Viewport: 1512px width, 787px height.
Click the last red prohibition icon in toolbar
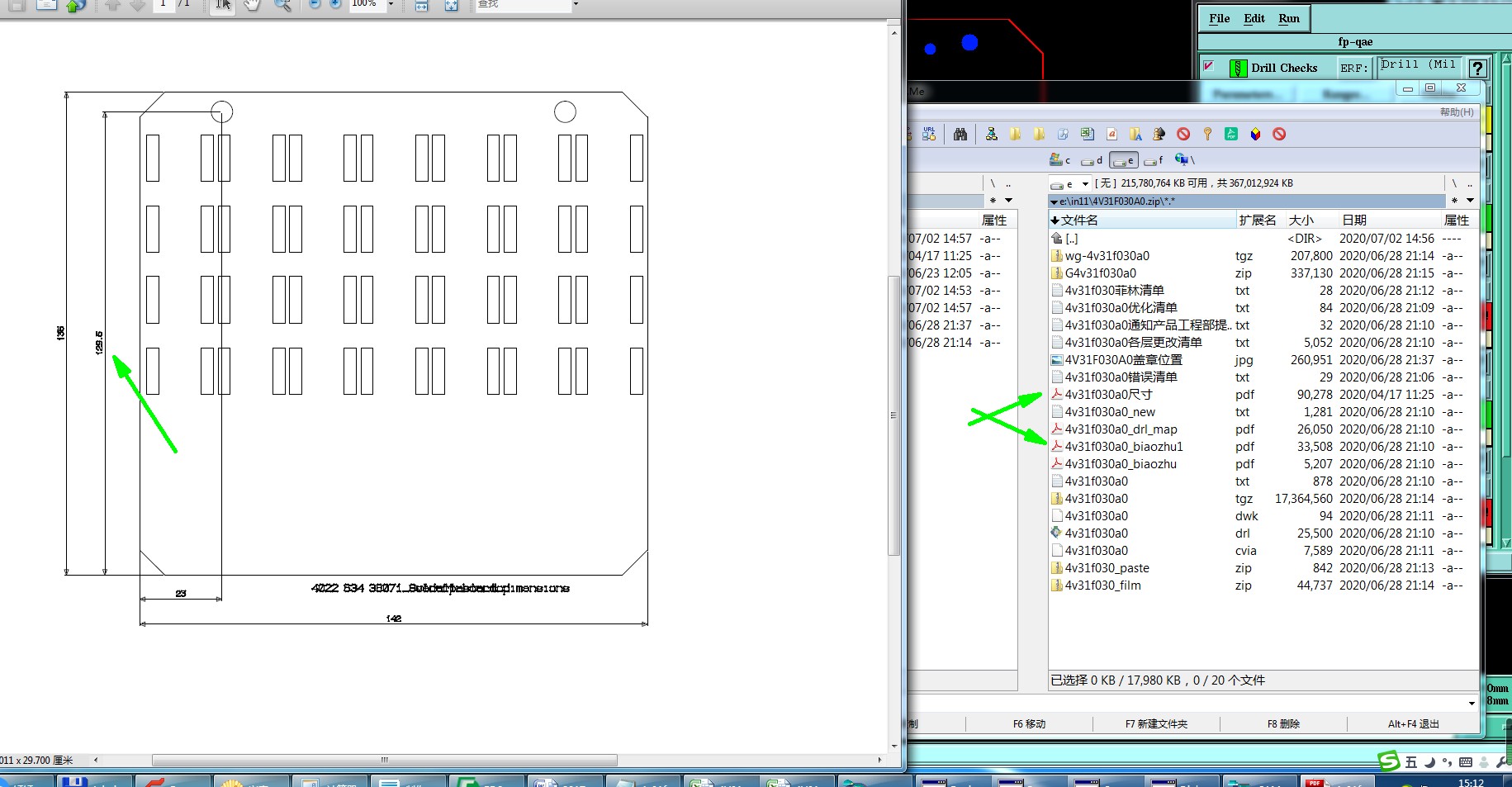1279,134
